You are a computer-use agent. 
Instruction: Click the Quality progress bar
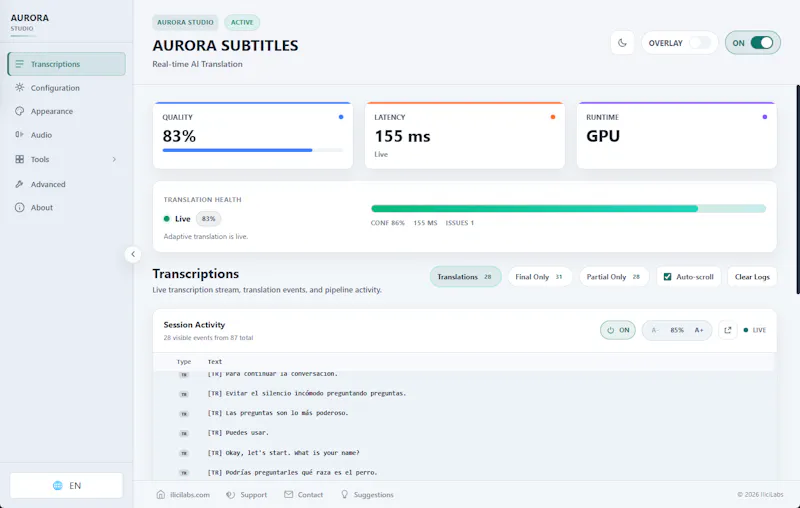click(x=253, y=150)
